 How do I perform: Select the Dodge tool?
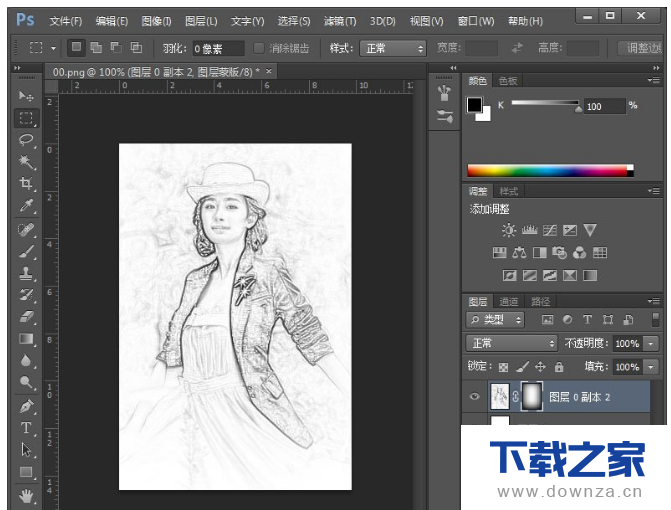click(26, 382)
